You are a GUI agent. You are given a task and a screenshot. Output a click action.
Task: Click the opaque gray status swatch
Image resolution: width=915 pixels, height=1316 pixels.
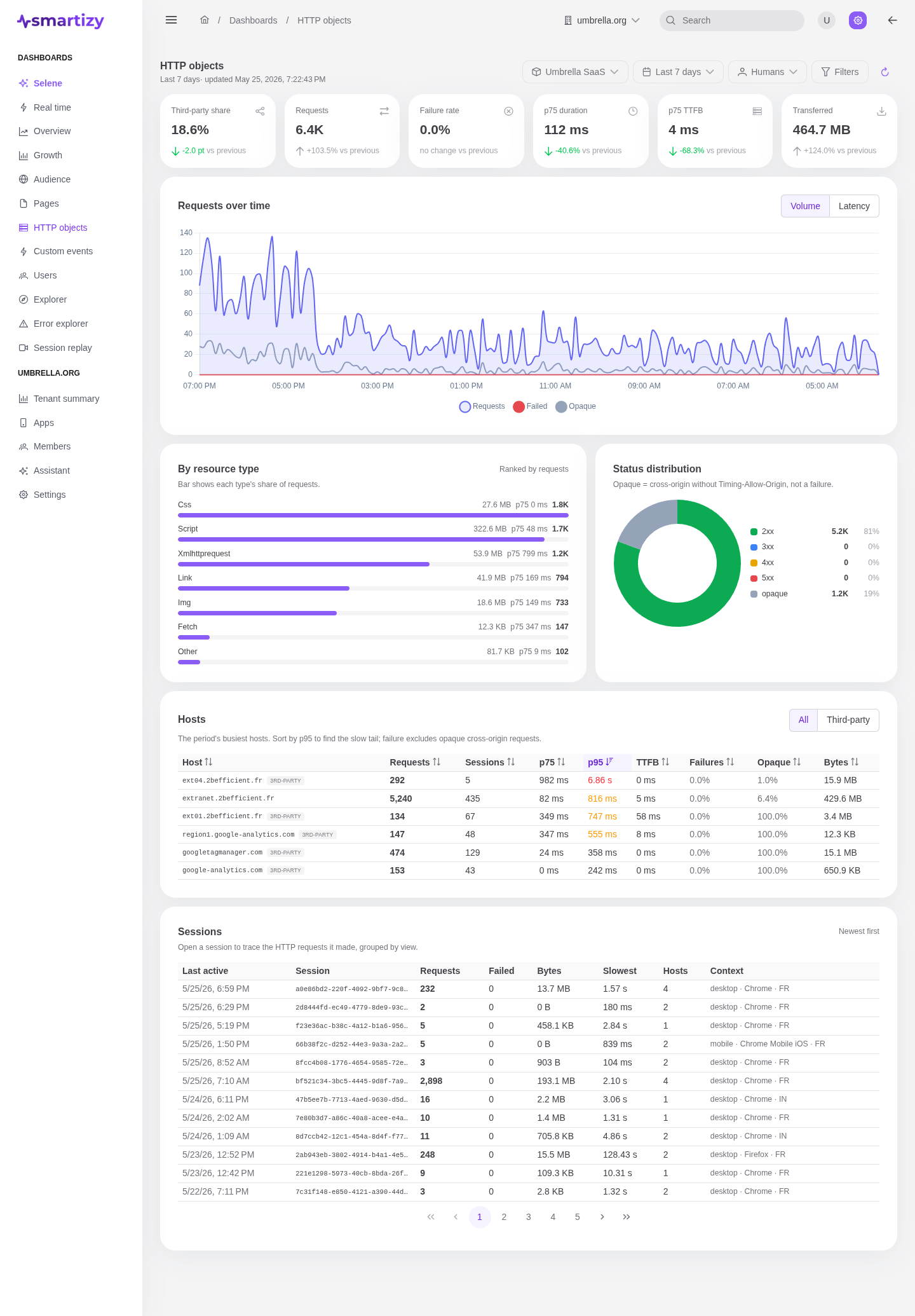tap(754, 594)
